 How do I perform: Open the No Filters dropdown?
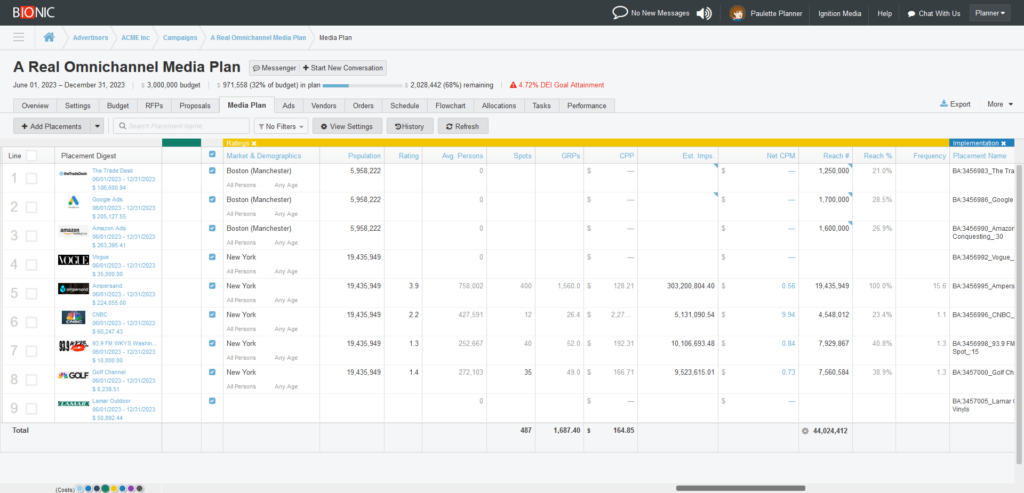pyautogui.click(x=281, y=126)
